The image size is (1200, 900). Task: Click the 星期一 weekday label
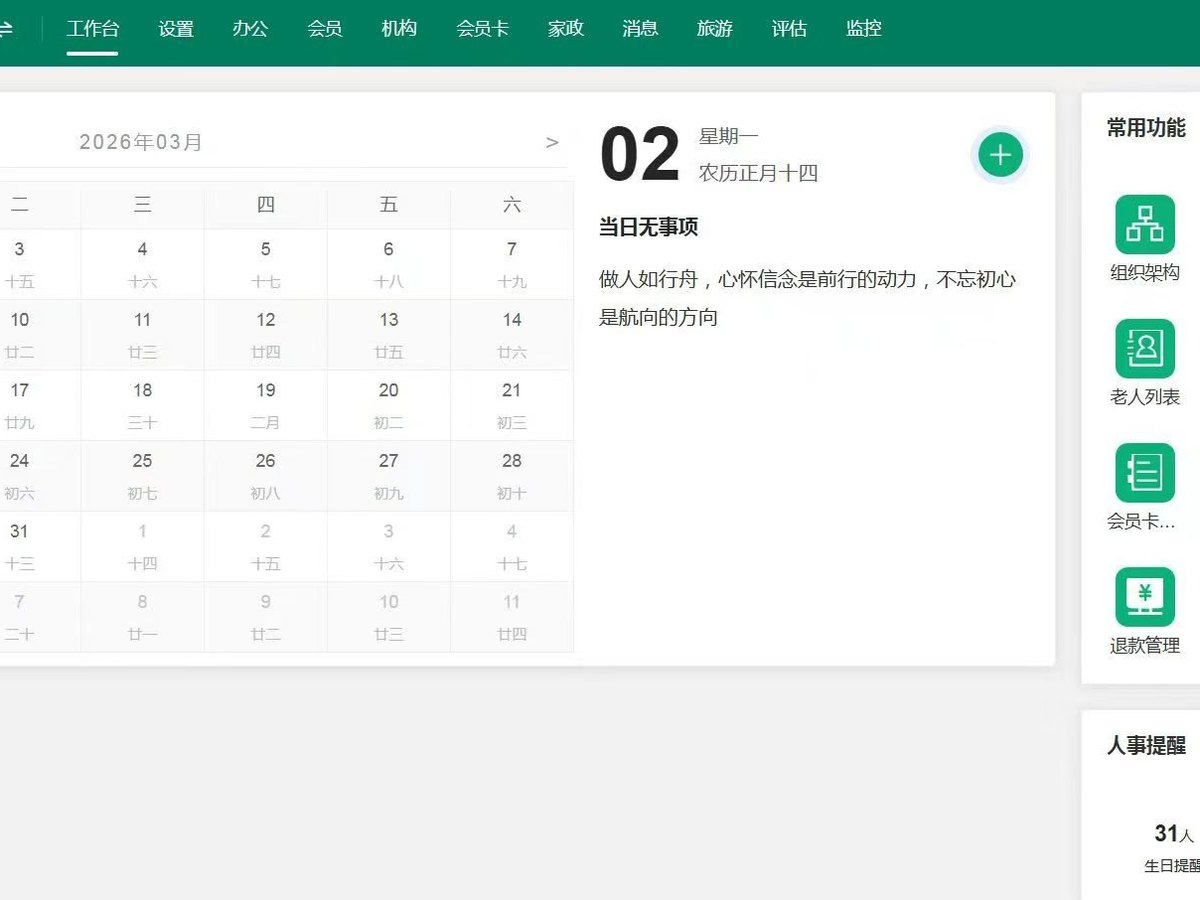point(728,136)
